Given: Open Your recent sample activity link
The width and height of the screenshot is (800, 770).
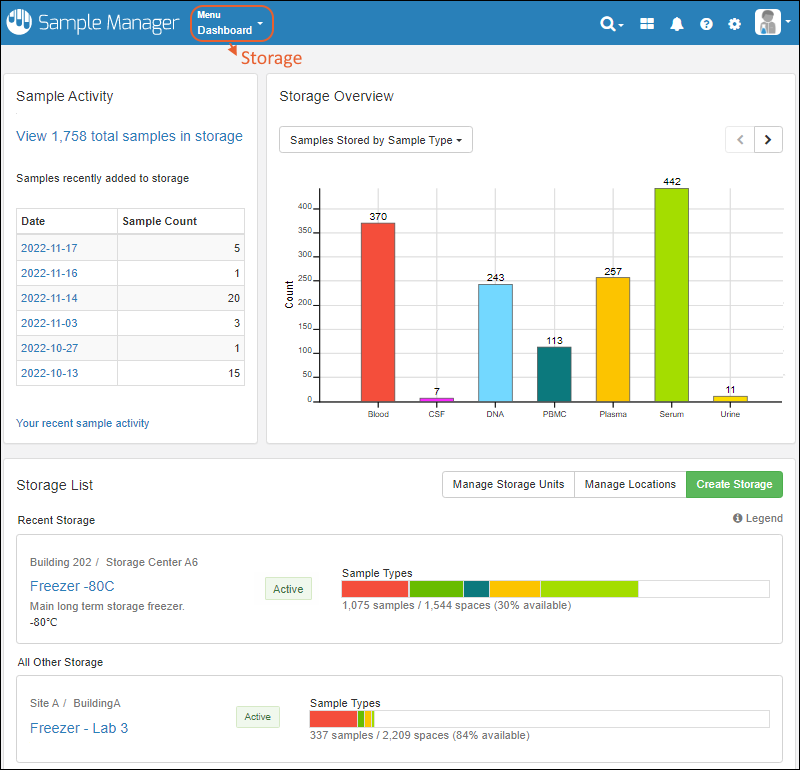Looking at the screenshot, I should tap(83, 423).
